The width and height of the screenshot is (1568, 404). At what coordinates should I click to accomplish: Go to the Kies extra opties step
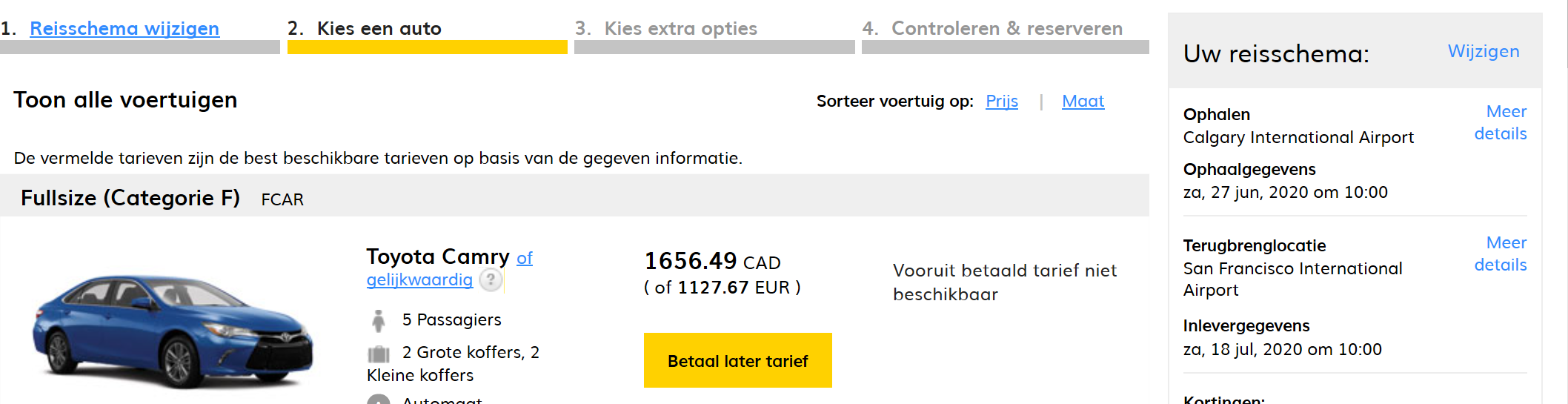tap(680, 28)
